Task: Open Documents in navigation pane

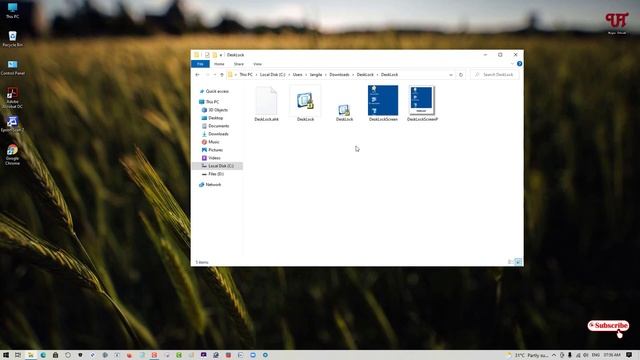Action: point(215,126)
